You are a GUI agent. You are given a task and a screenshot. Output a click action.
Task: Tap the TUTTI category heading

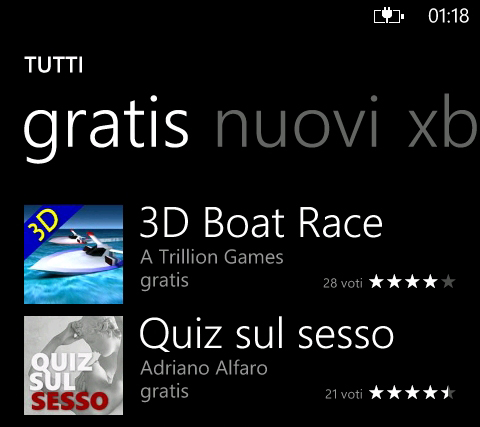53,65
